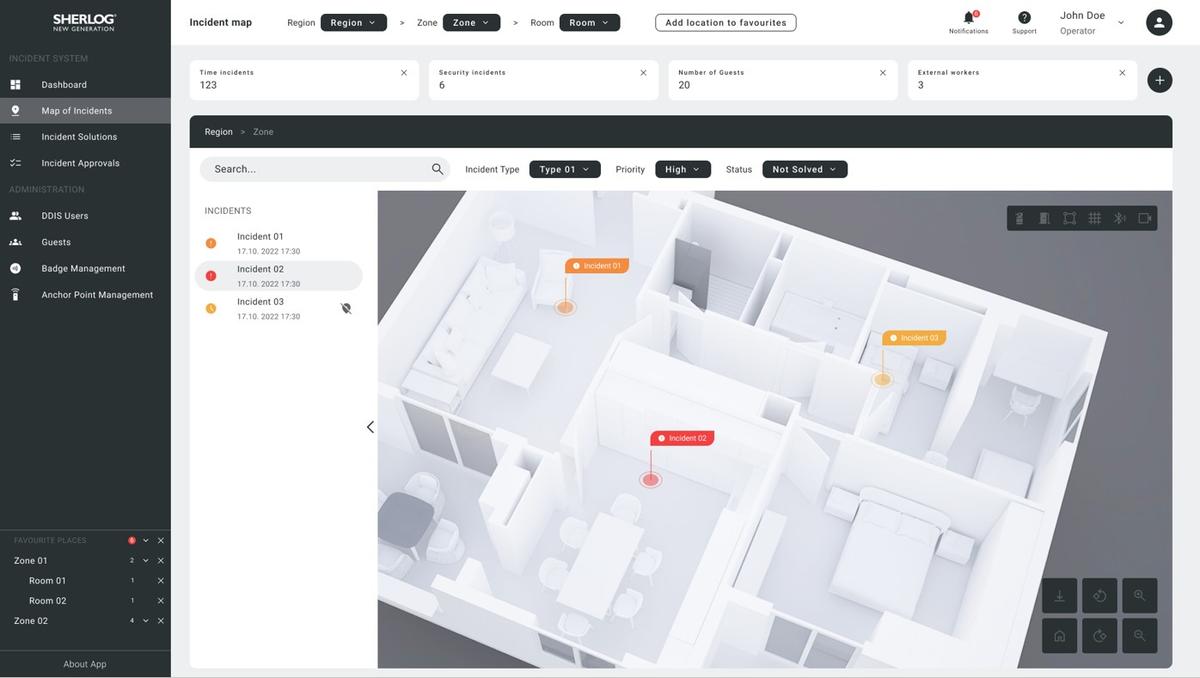Go to Badge Management page
The height and width of the screenshot is (678, 1200).
[x=83, y=269]
